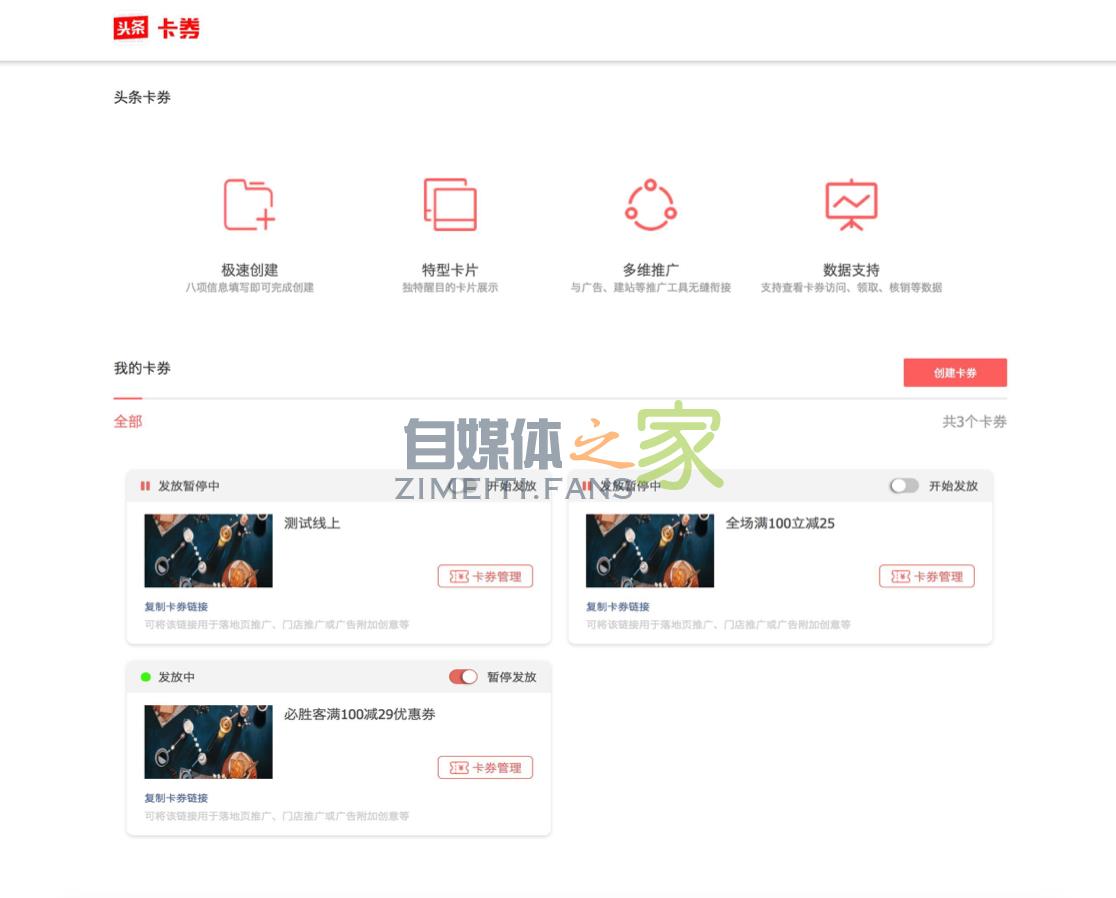Image resolution: width=1116 pixels, height=898 pixels.
Task: Enable 开始发放 for the 测试线上 coupon
Action: point(463,486)
